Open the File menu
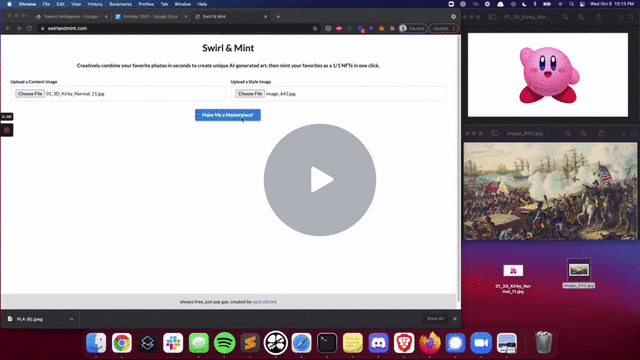 click(x=46, y=4)
